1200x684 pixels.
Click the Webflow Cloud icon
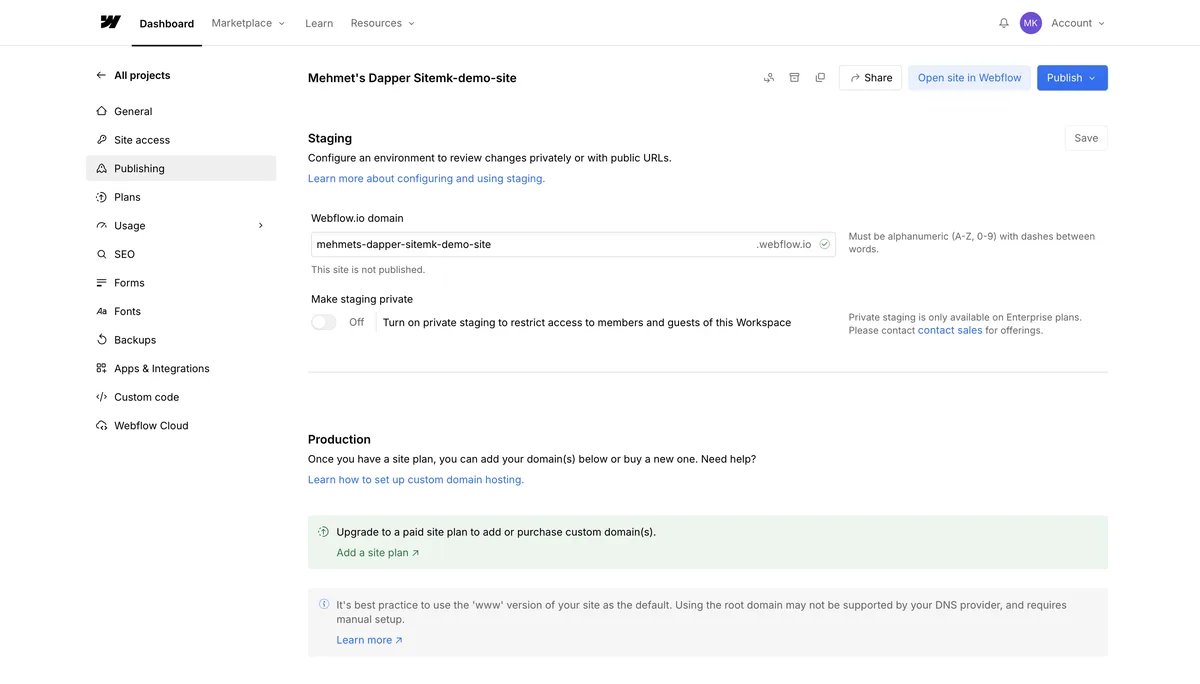click(x=101, y=425)
